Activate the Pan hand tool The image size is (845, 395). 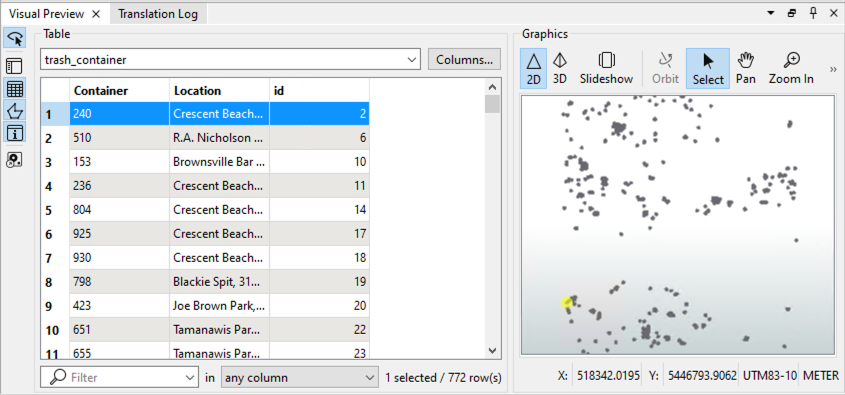pyautogui.click(x=746, y=68)
